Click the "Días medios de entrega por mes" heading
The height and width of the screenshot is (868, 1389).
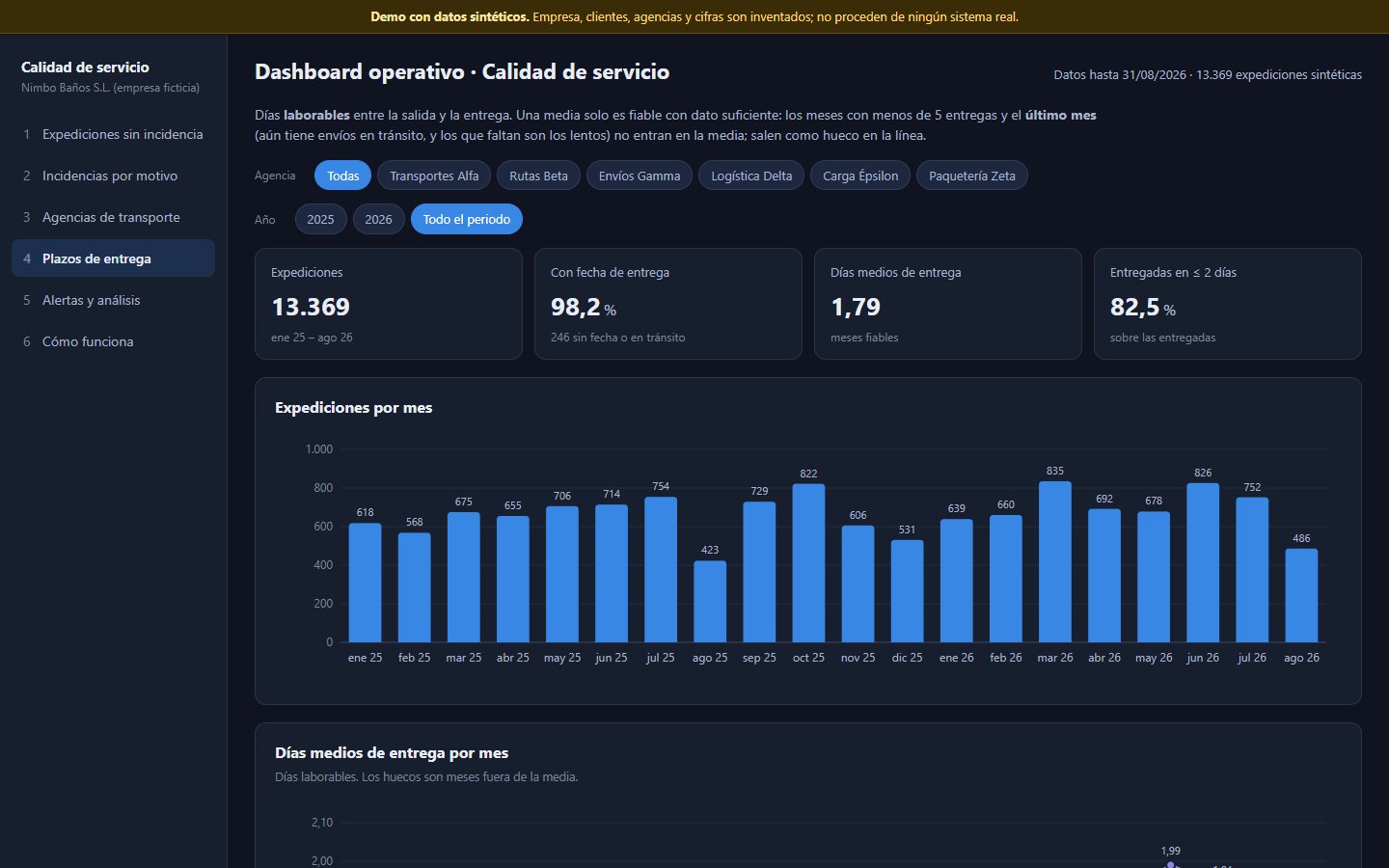coord(392,753)
